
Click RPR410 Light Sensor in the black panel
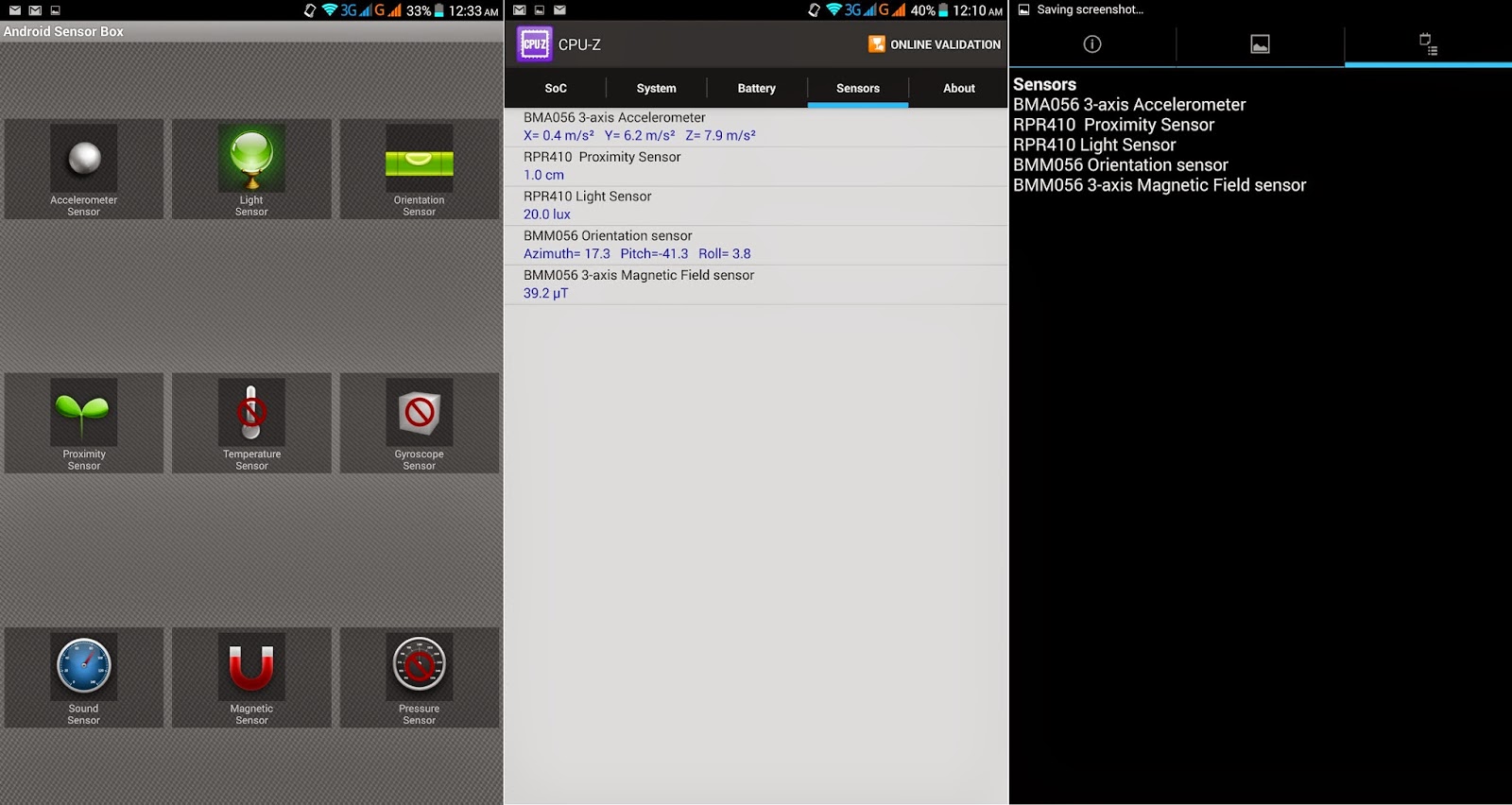1094,145
